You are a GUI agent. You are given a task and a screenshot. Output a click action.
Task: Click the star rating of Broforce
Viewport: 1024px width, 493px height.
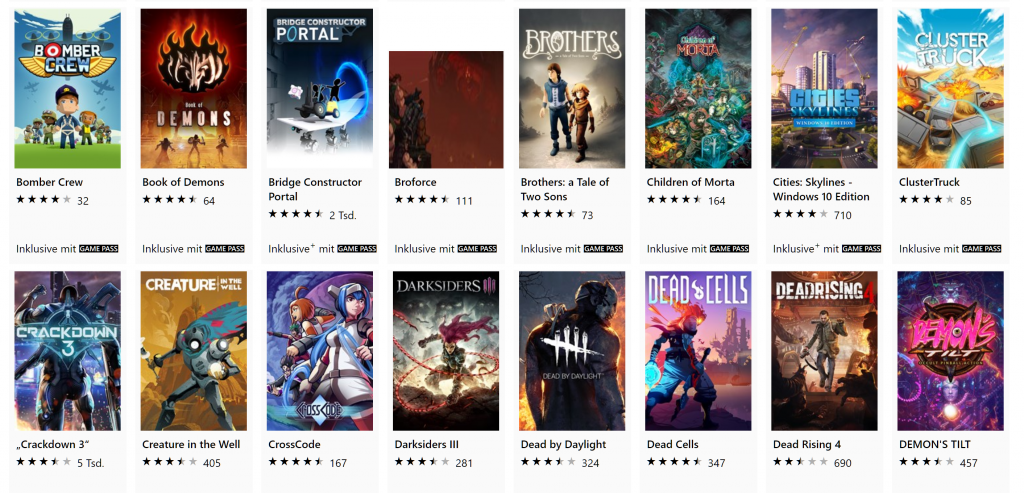point(422,200)
